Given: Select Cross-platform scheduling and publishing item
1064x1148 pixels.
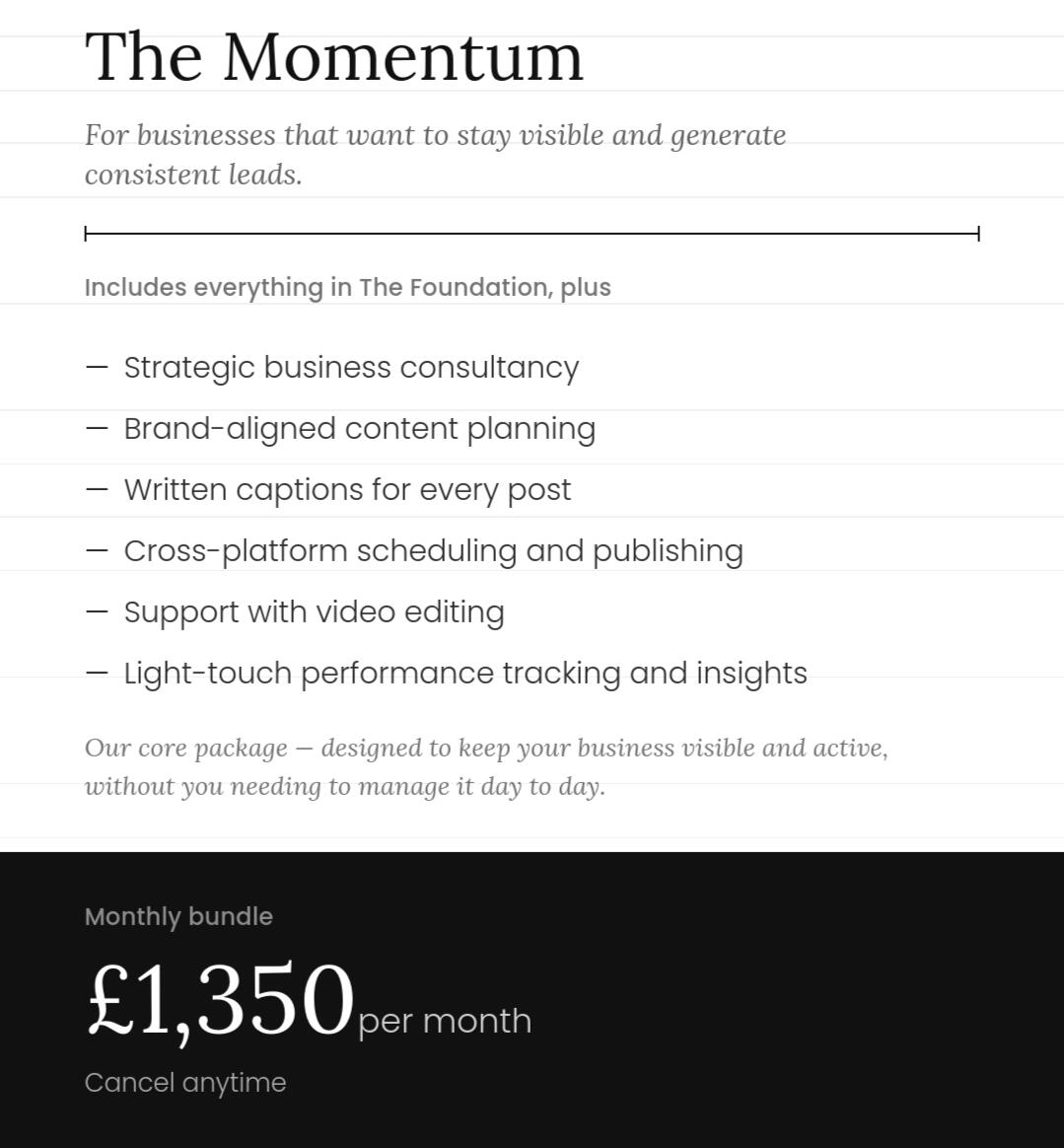Looking at the screenshot, I should coord(434,551).
